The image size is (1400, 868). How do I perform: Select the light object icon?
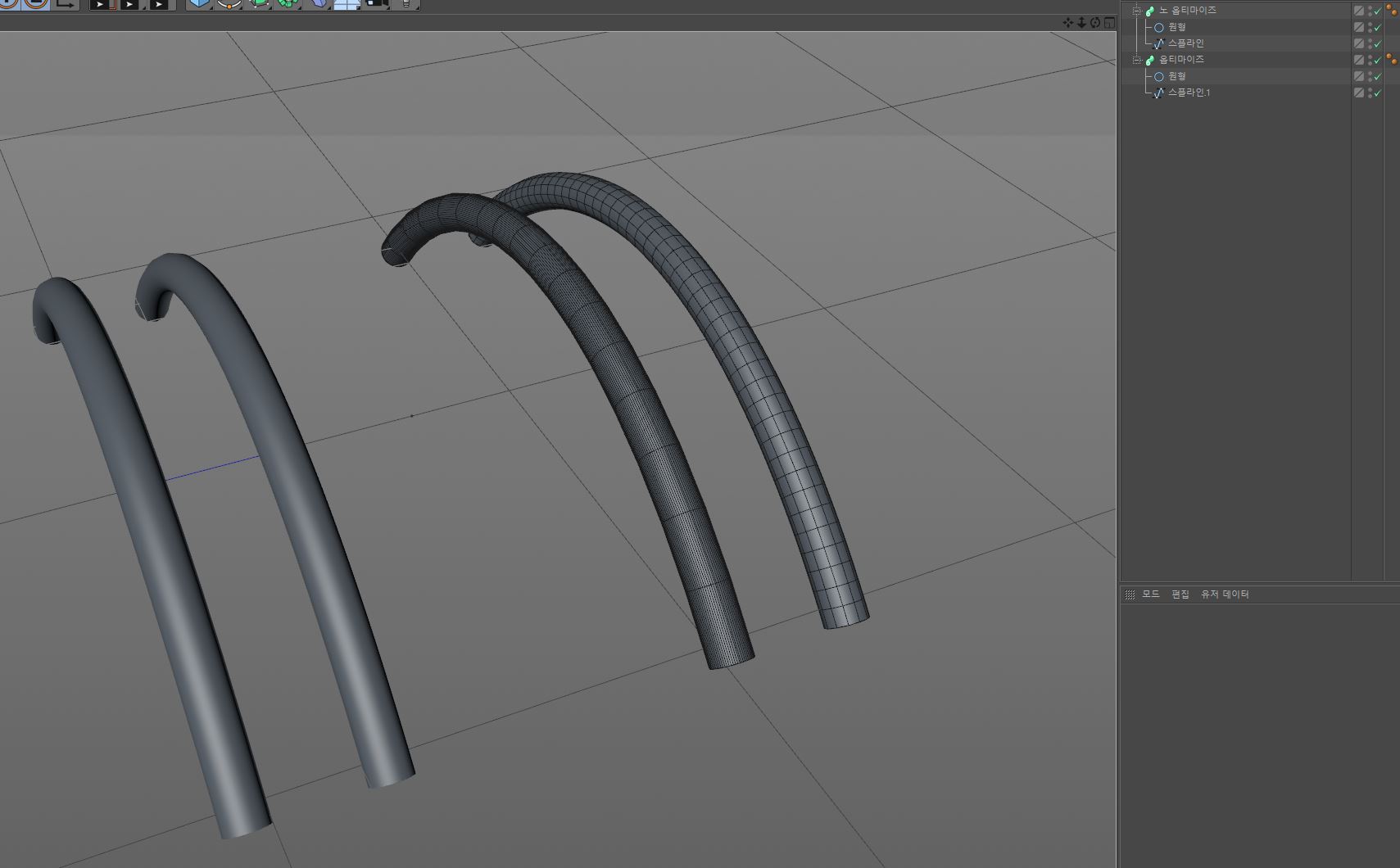pos(406,3)
